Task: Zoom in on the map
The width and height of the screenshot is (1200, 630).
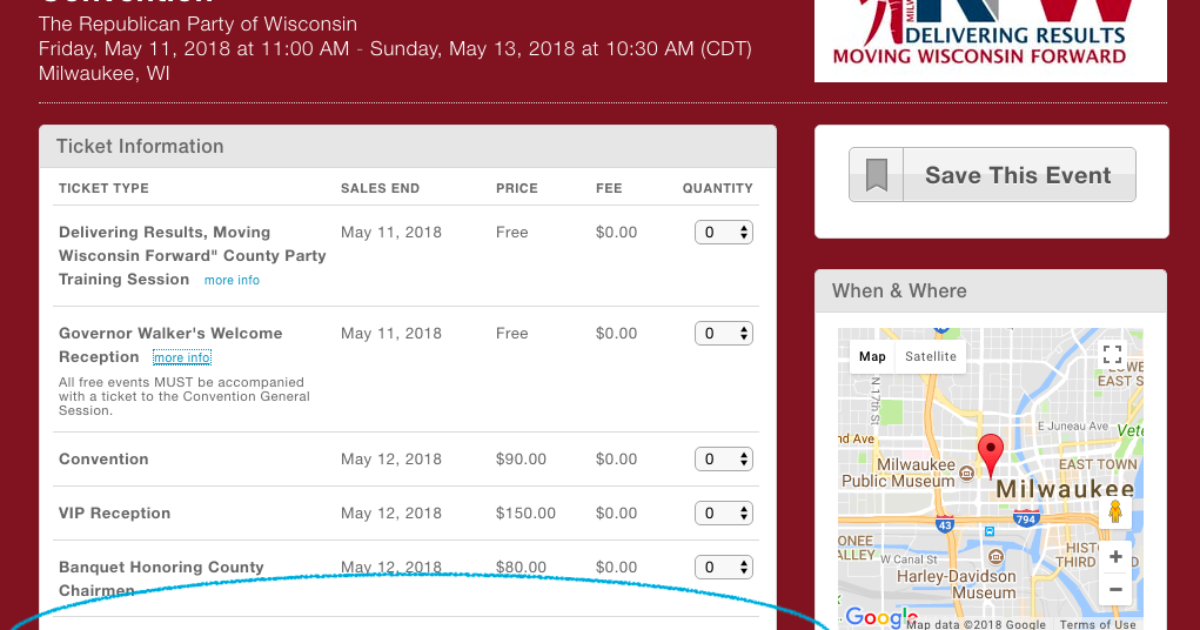Action: pyautogui.click(x=1115, y=557)
